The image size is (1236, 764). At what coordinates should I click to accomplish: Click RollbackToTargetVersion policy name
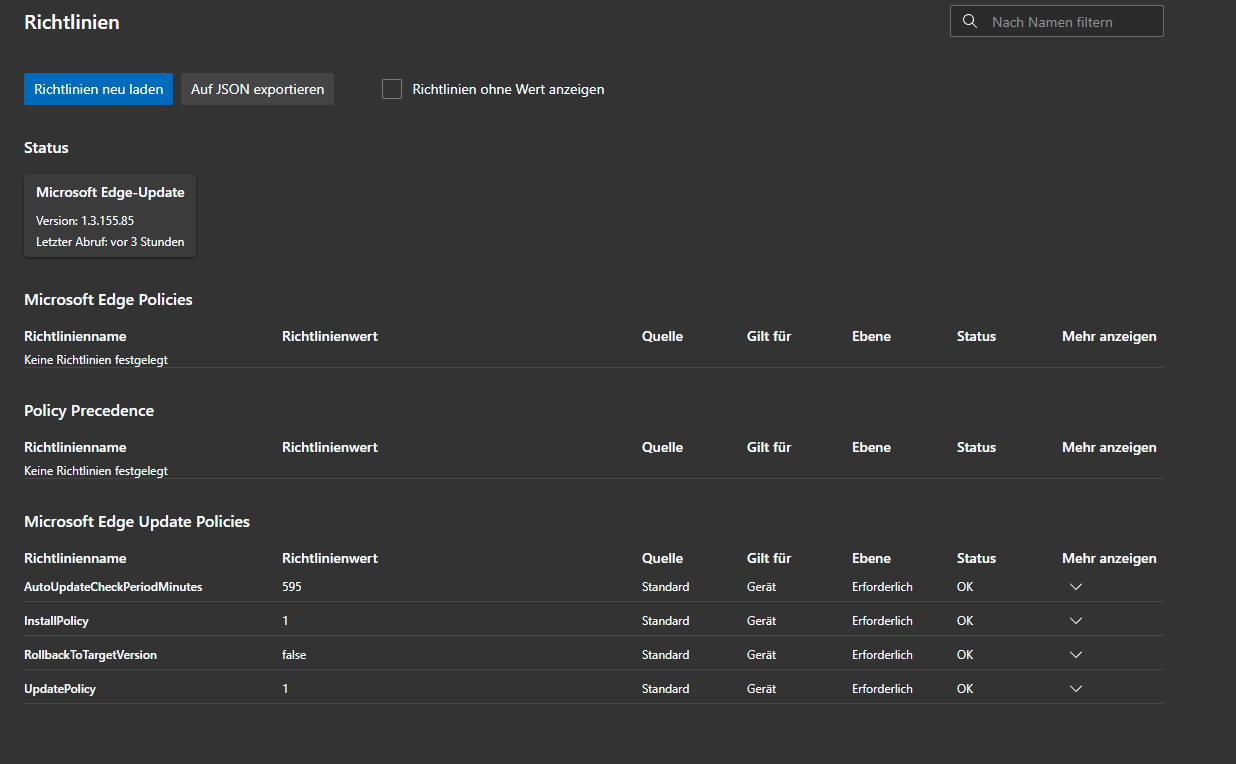(90, 655)
